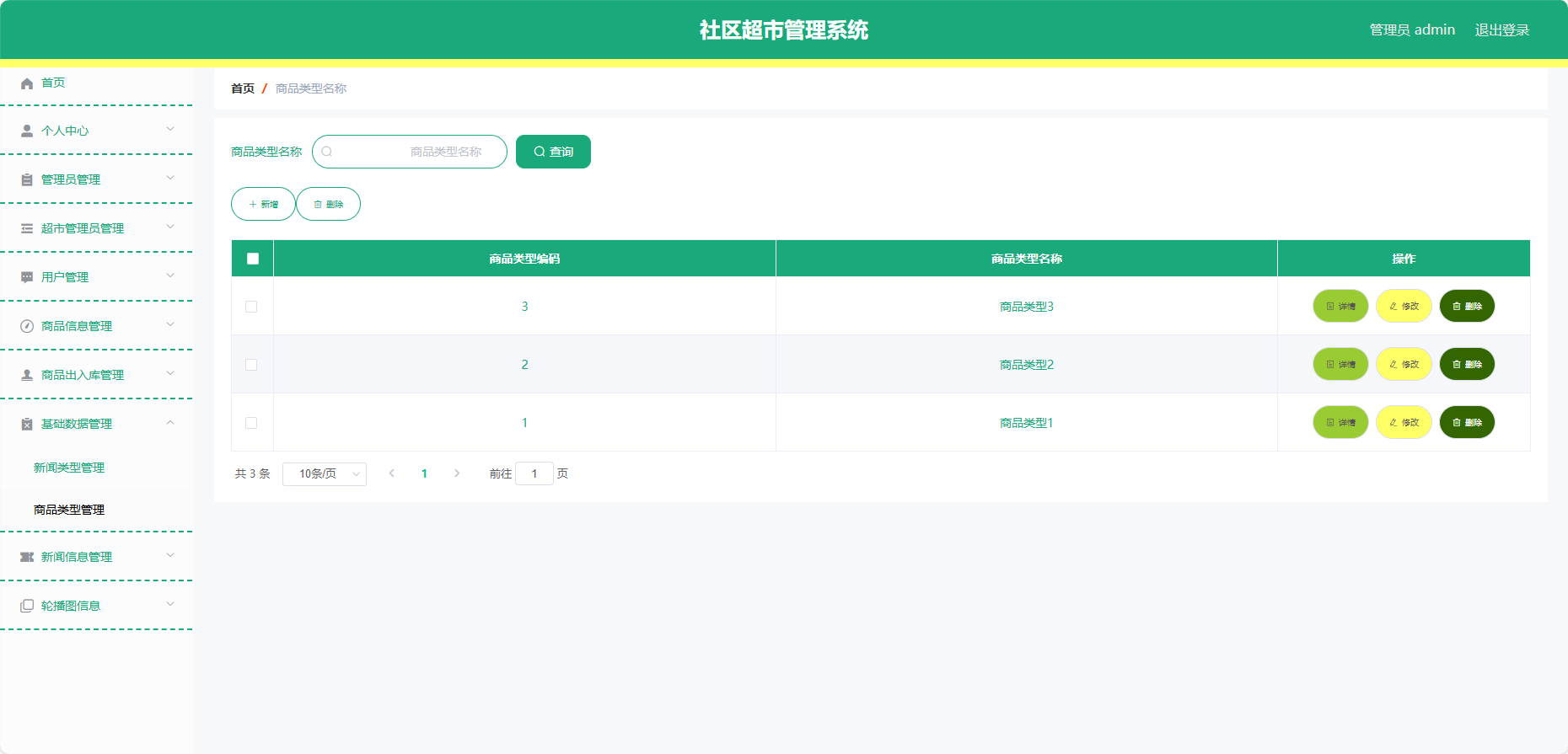Click the 查询 search button
Screen dimensions: 1568x754
(553, 152)
